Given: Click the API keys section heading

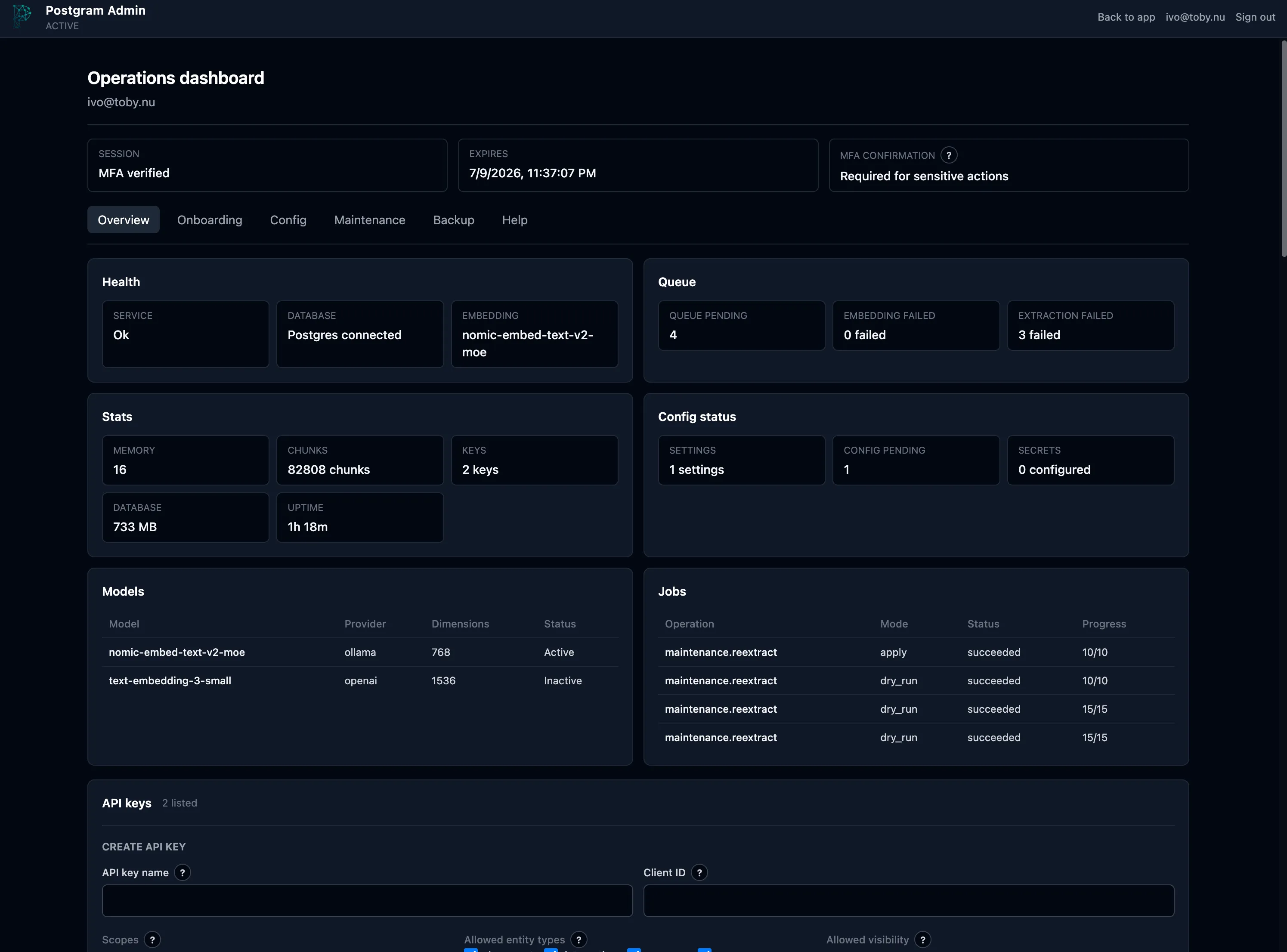Looking at the screenshot, I should pos(127,803).
